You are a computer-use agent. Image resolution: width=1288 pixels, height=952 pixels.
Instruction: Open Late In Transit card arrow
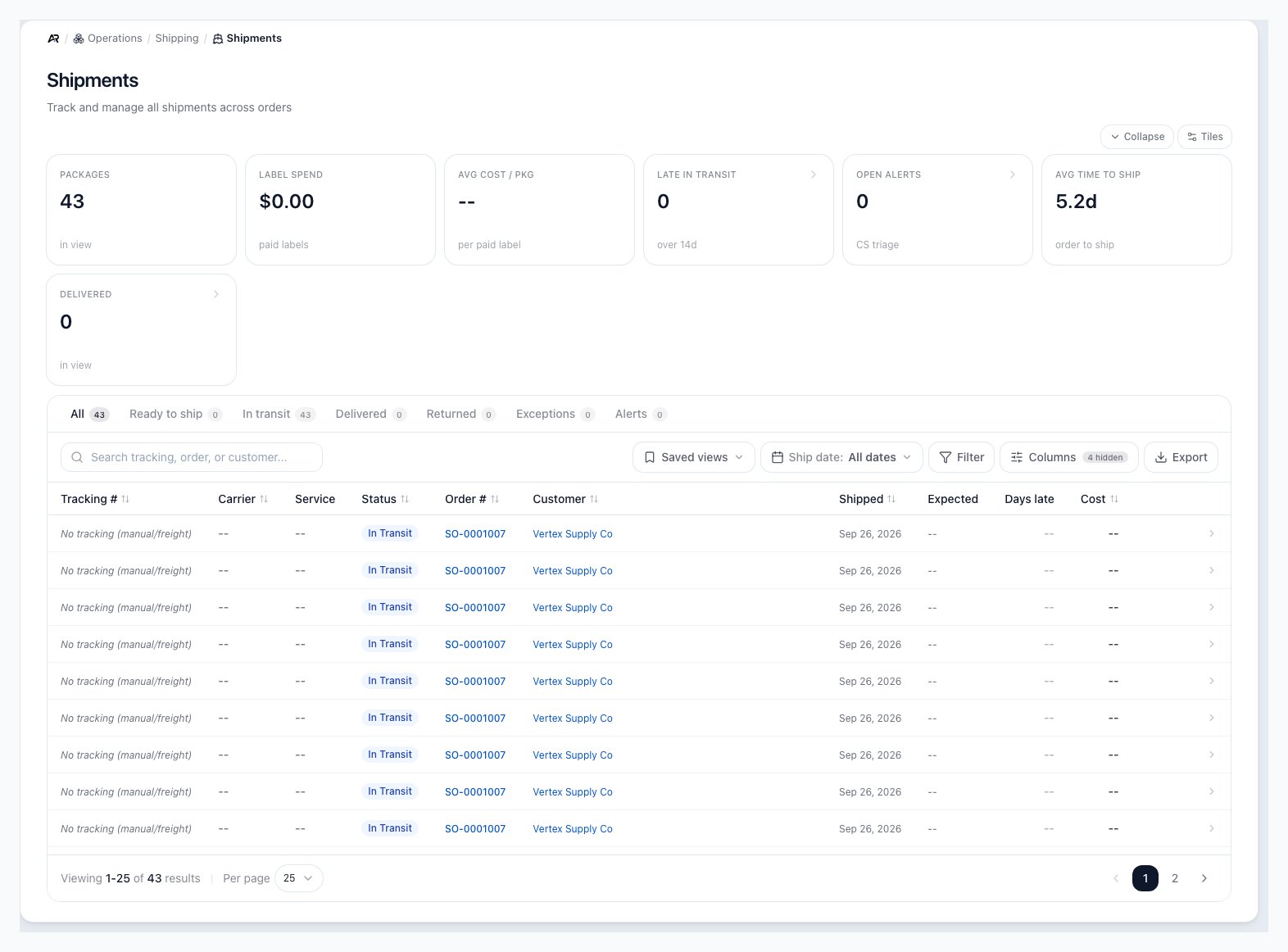point(814,175)
